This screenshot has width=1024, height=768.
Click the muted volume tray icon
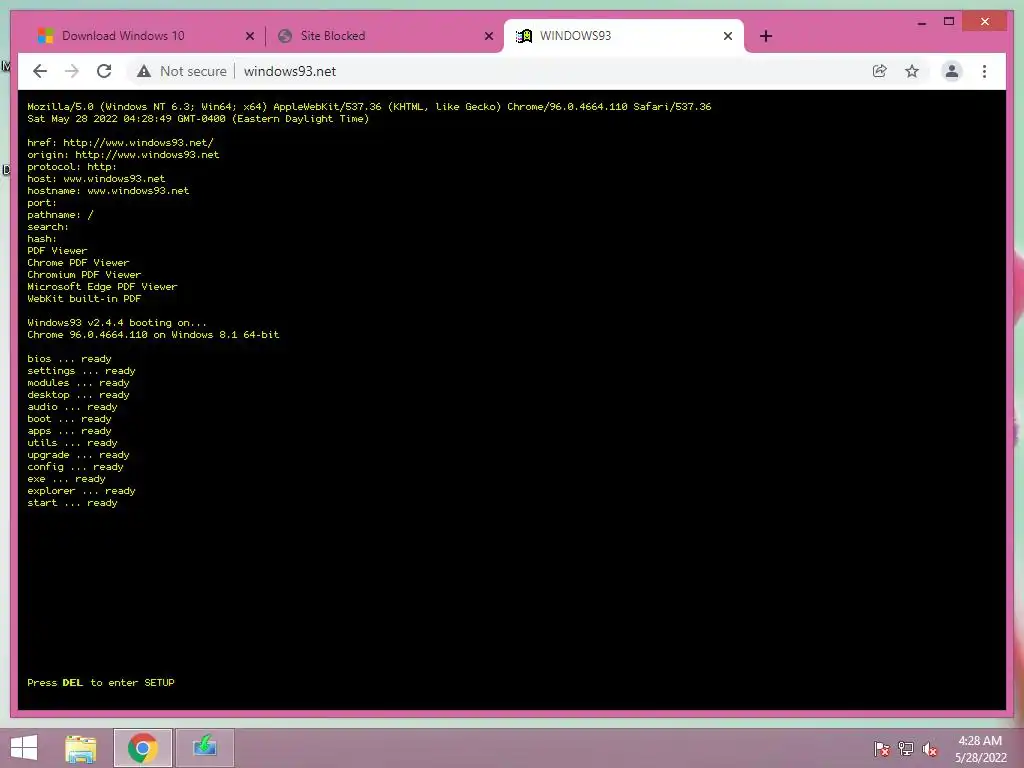[x=930, y=748]
